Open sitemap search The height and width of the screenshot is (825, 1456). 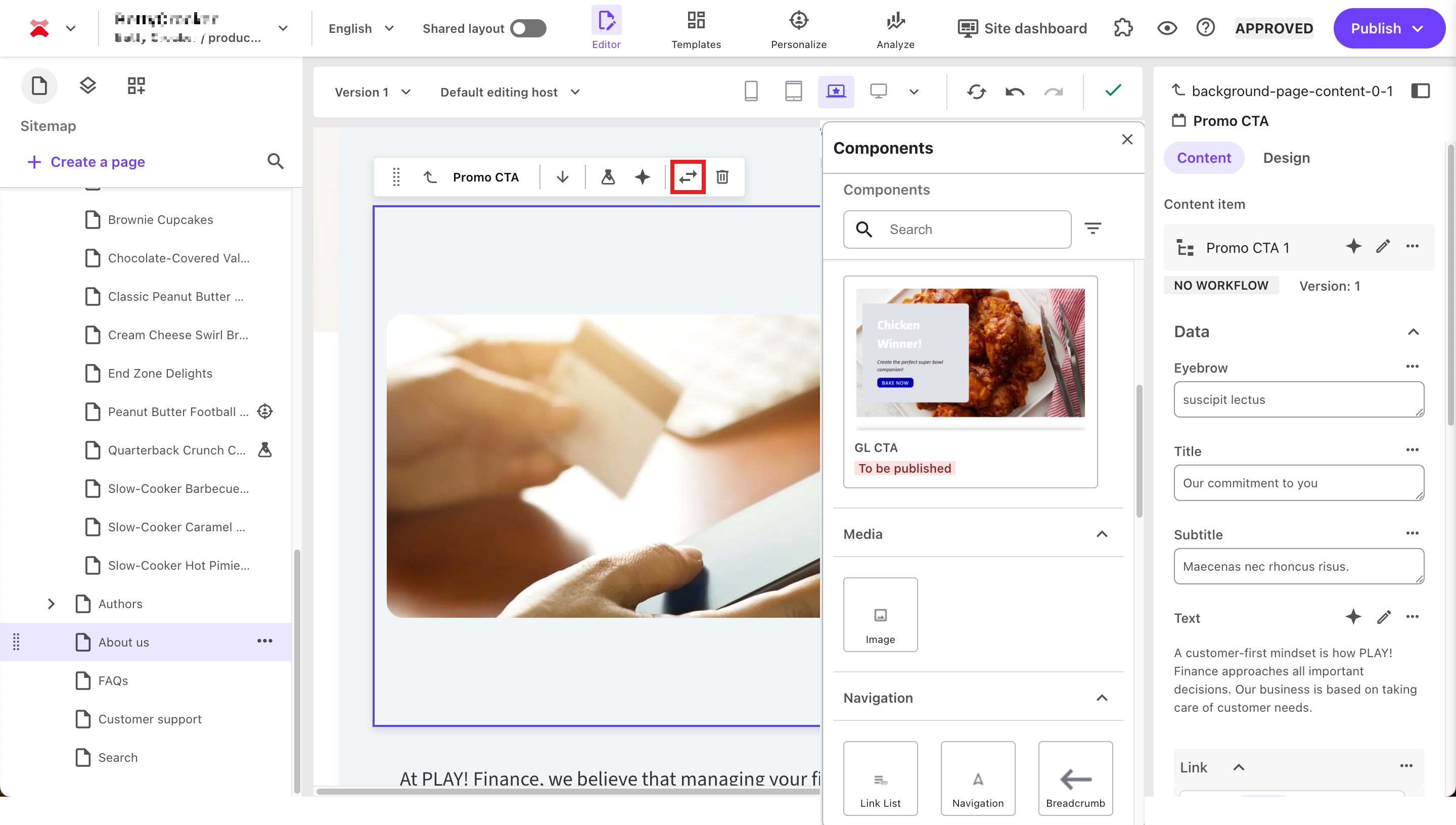point(276,161)
